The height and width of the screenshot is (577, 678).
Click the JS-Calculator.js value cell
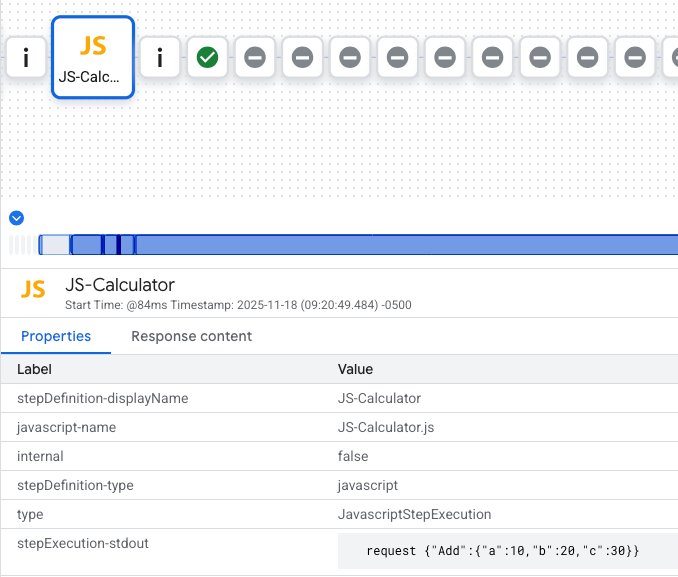[x=385, y=427]
